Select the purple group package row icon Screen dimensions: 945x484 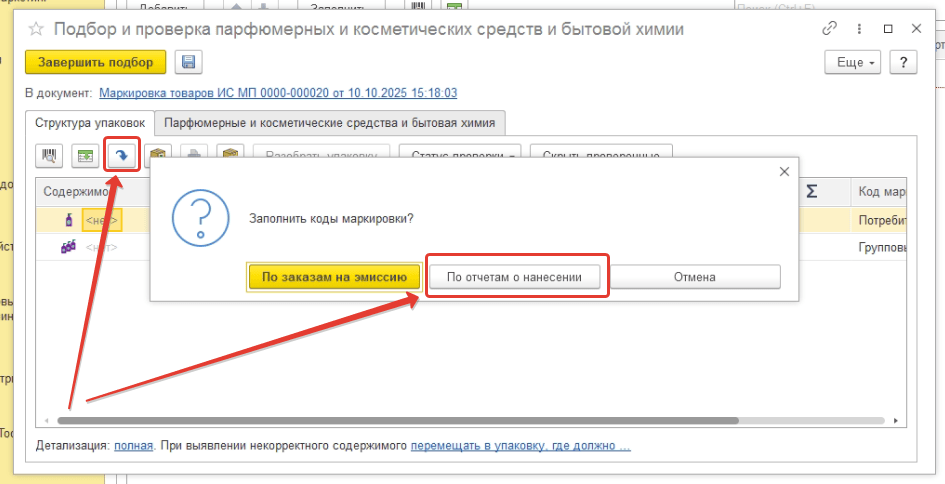click(69, 247)
